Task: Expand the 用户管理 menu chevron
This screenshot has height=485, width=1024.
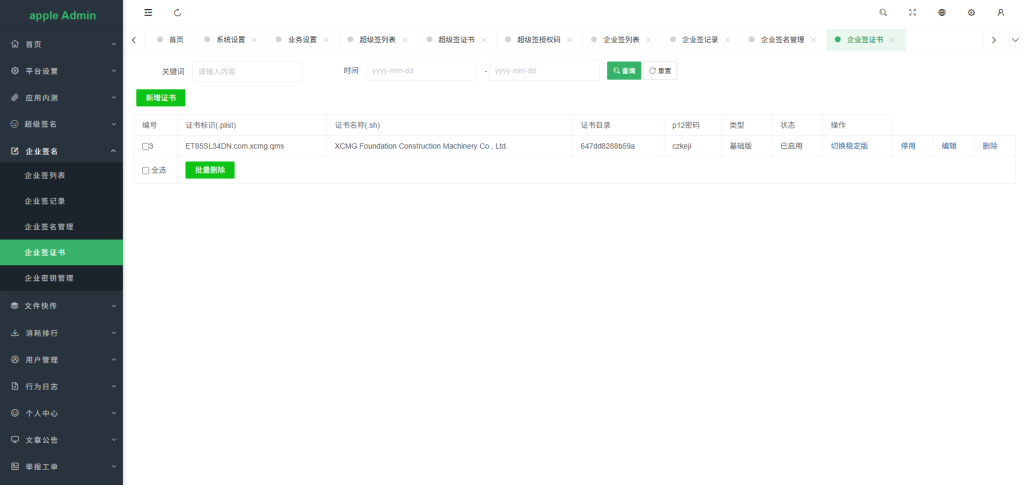Action: tap(114, 360)
